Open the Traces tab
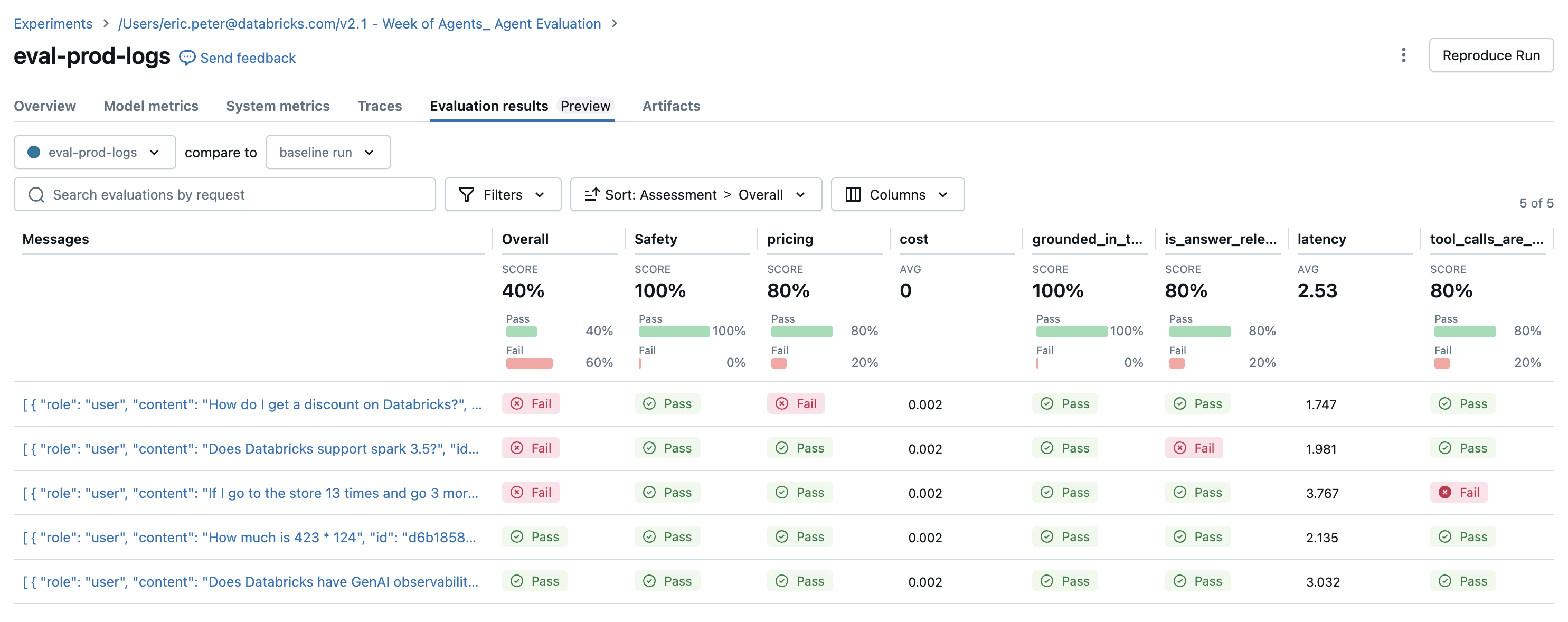 click(x=380, y=106)
